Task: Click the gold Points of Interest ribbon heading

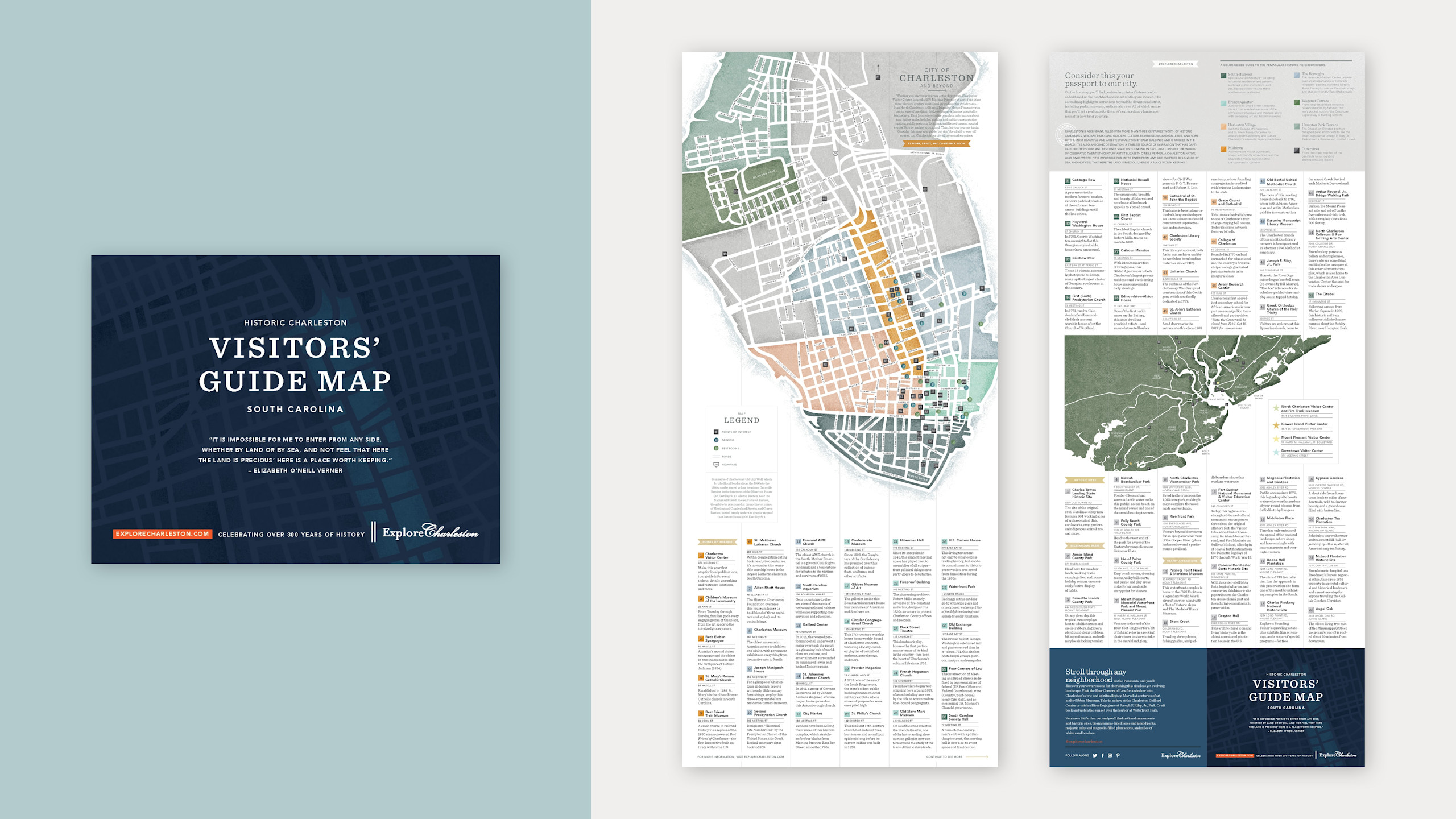Action: [718, 542]
